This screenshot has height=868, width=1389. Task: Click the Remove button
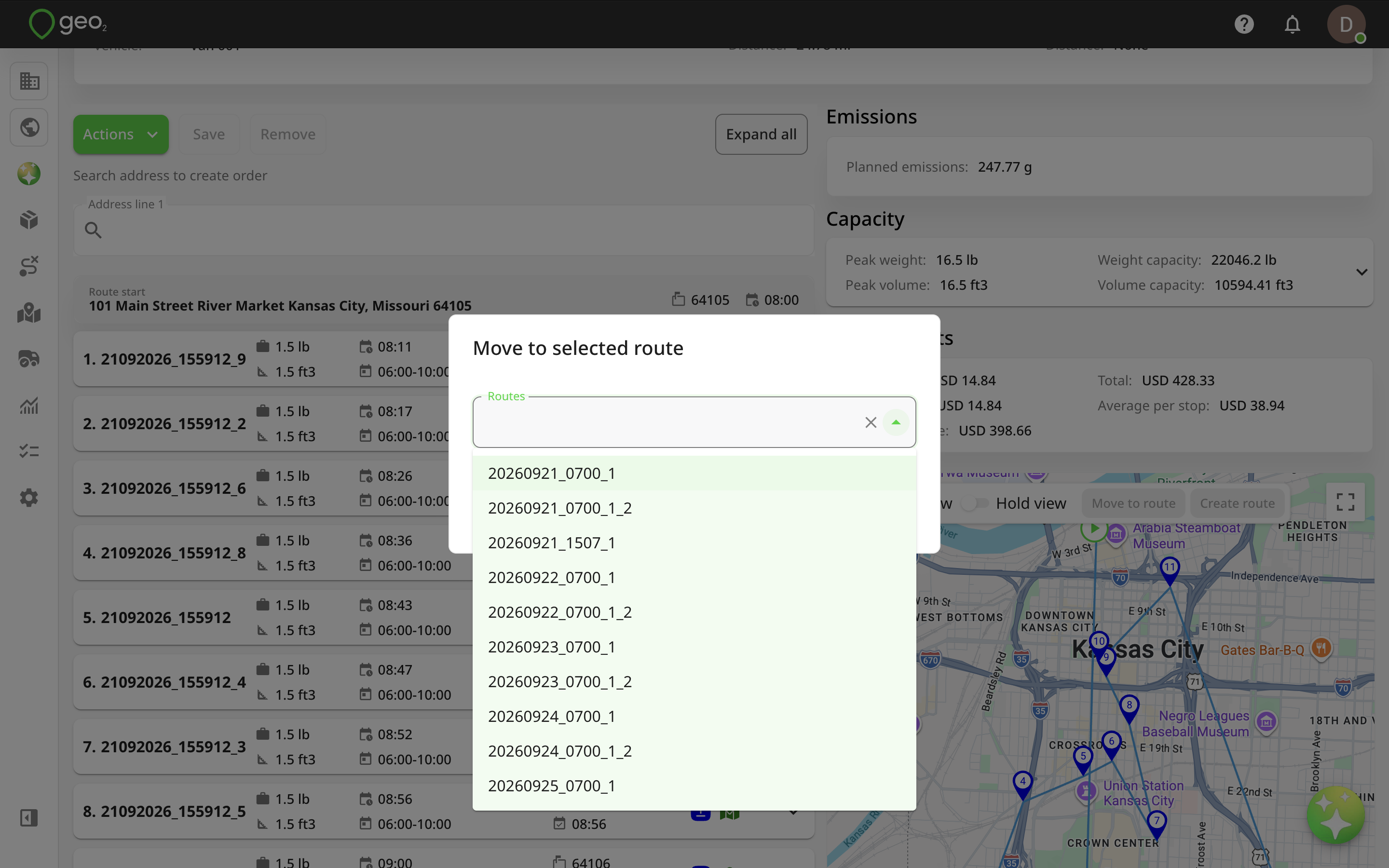point(288,135)
